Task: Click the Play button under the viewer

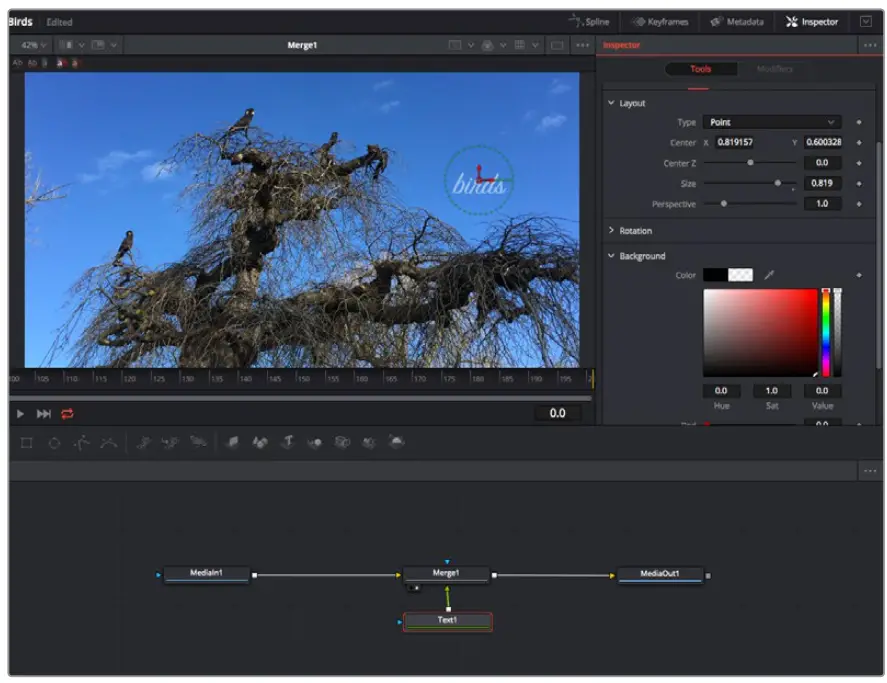Action: click(20, 414)
